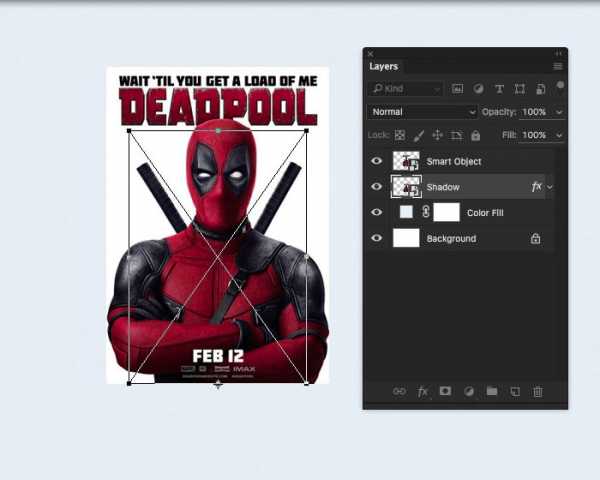Open the Opacity slider dropdown arrow

point(558,112)
